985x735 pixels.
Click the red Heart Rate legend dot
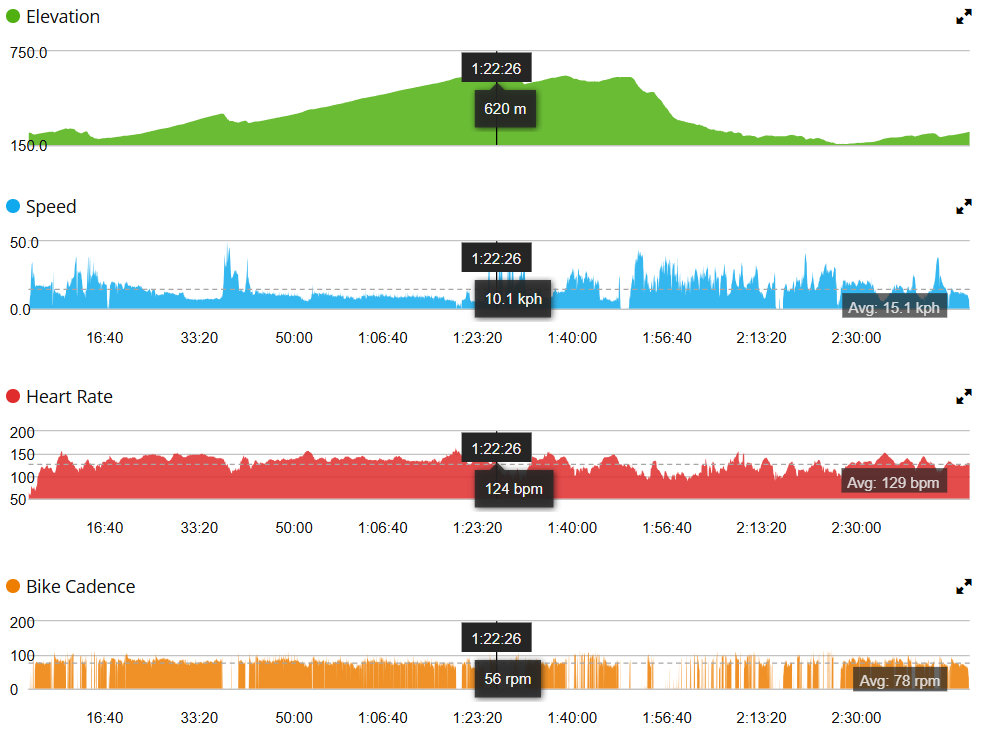pyautogui.click(x=13, y=396)
